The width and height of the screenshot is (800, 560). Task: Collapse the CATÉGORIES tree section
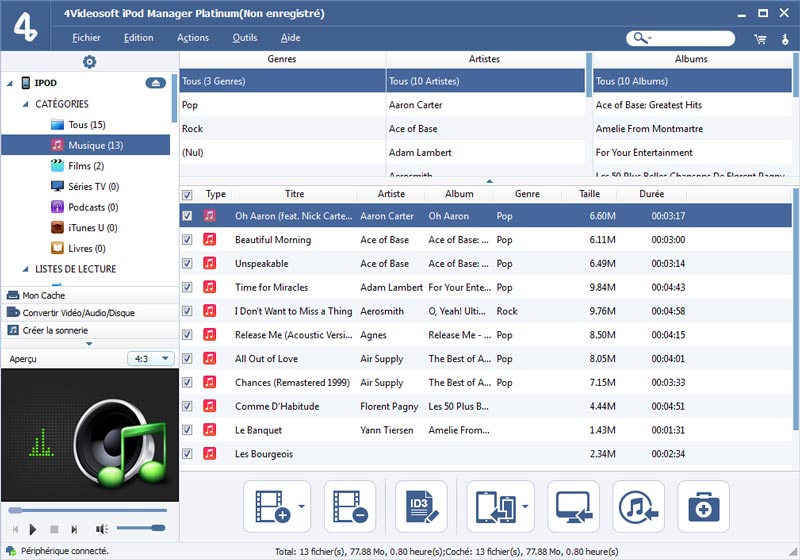point(24,104)
